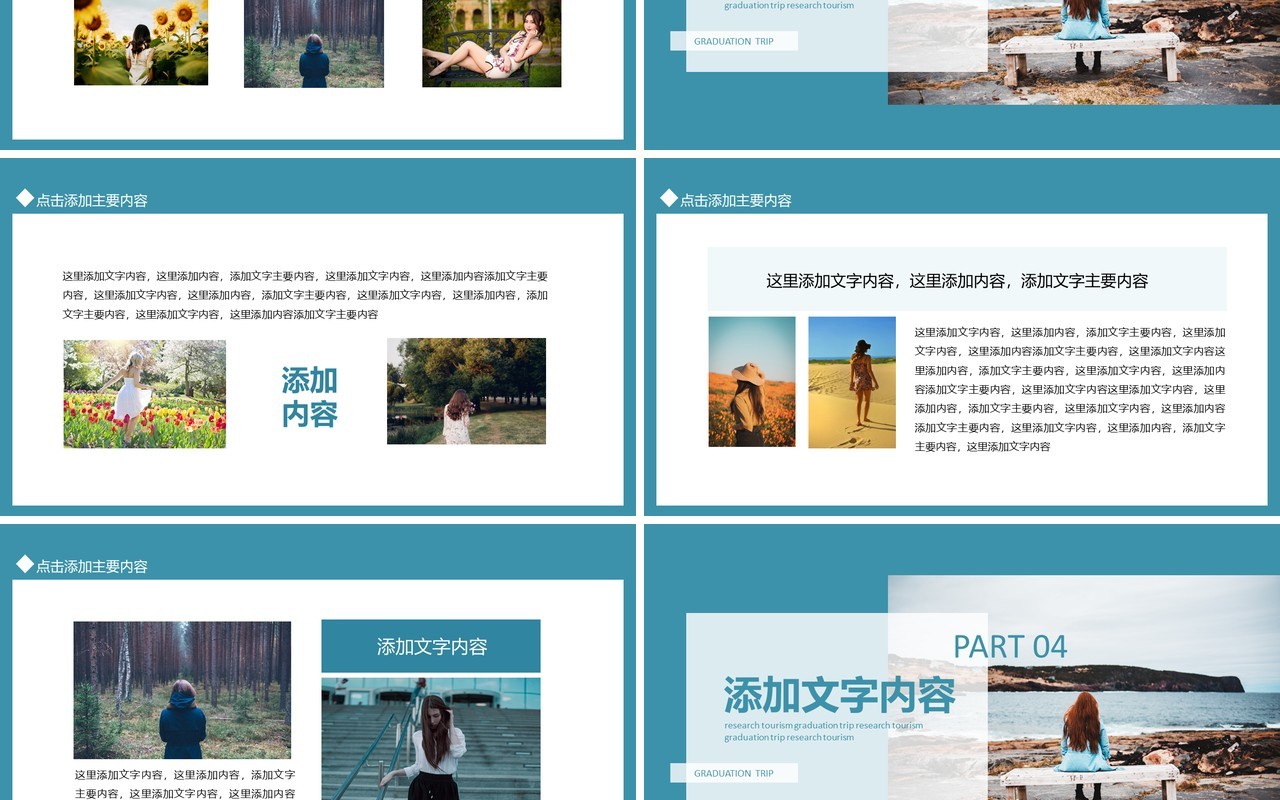Click the 点击添加主要内容 heading above the tulip slide

point(92,200)
